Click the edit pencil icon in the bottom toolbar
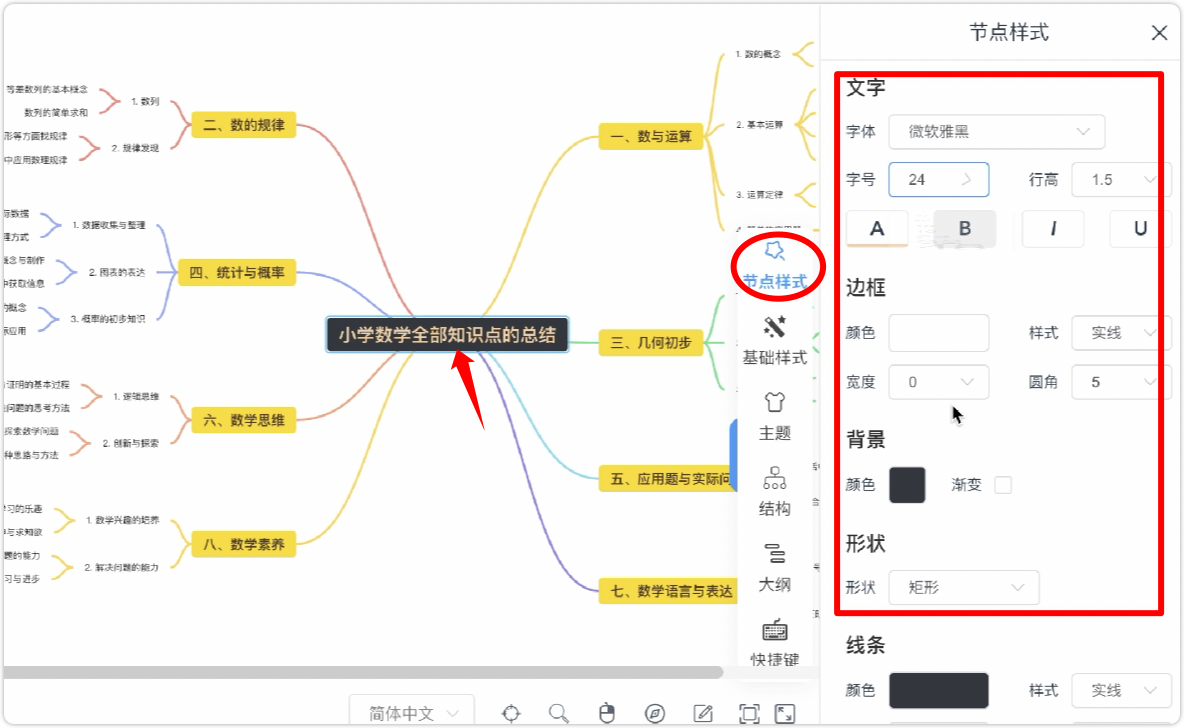The height and width of the screenshot is (728, 1184). (703, 713)
